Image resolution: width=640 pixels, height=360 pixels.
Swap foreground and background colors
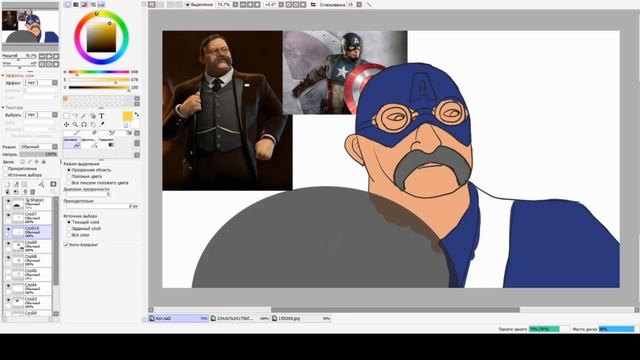point(137,115)
